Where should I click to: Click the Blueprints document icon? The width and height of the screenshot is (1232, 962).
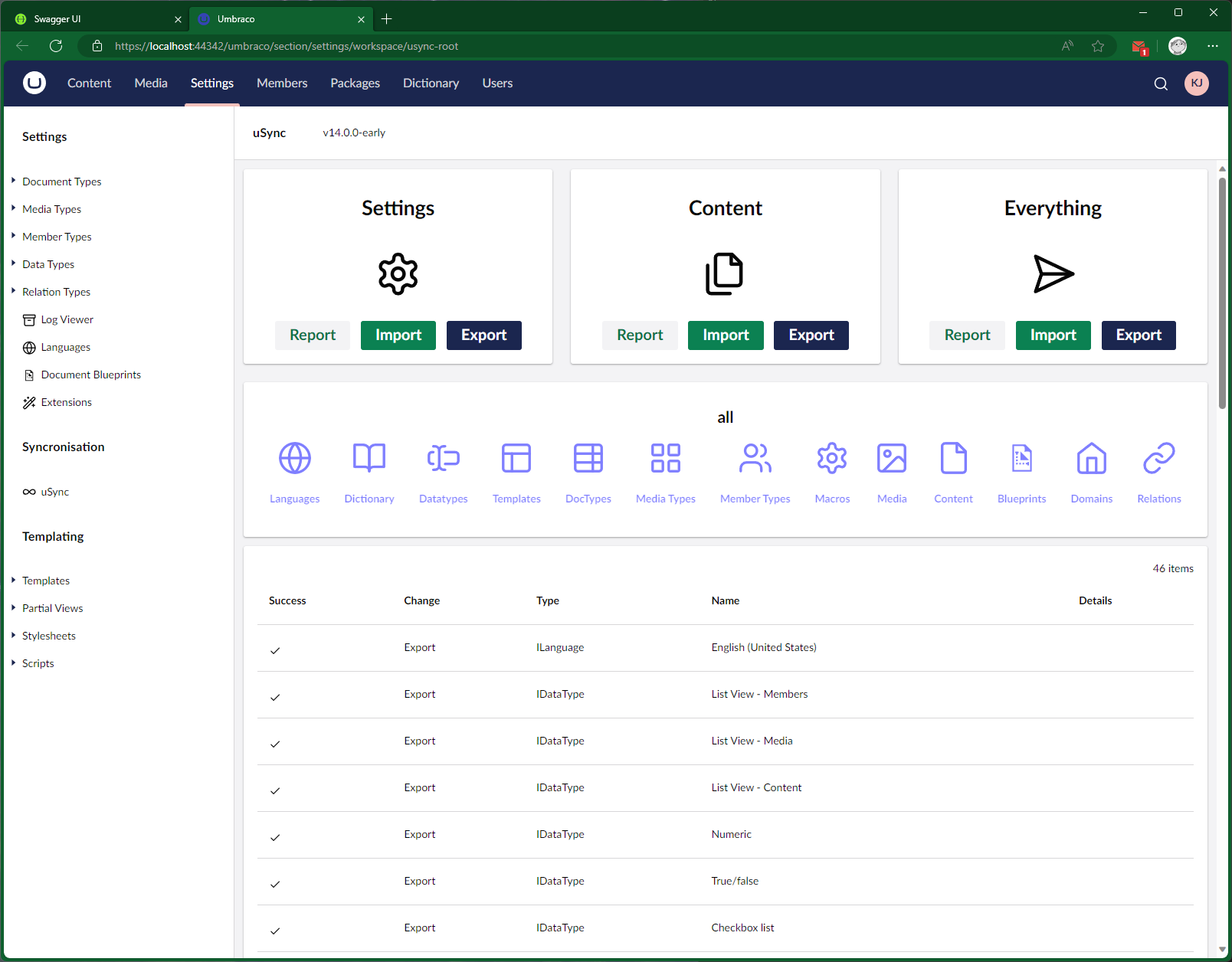[x=1022, y=458]
